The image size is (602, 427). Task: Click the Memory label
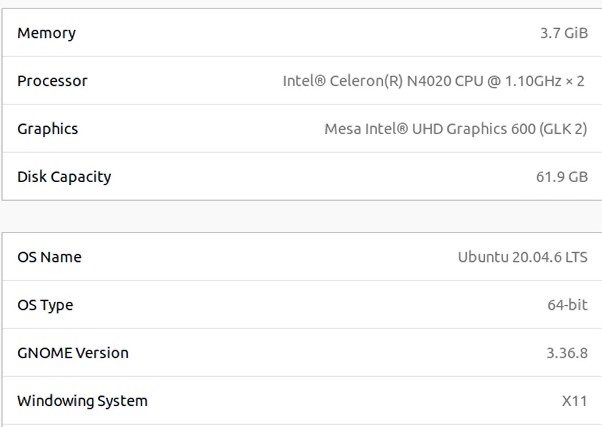[x=46, y=33]
